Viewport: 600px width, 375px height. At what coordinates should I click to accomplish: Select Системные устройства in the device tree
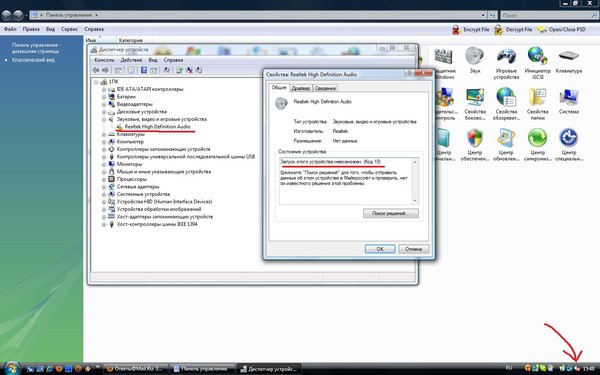[x=143, y=194]
